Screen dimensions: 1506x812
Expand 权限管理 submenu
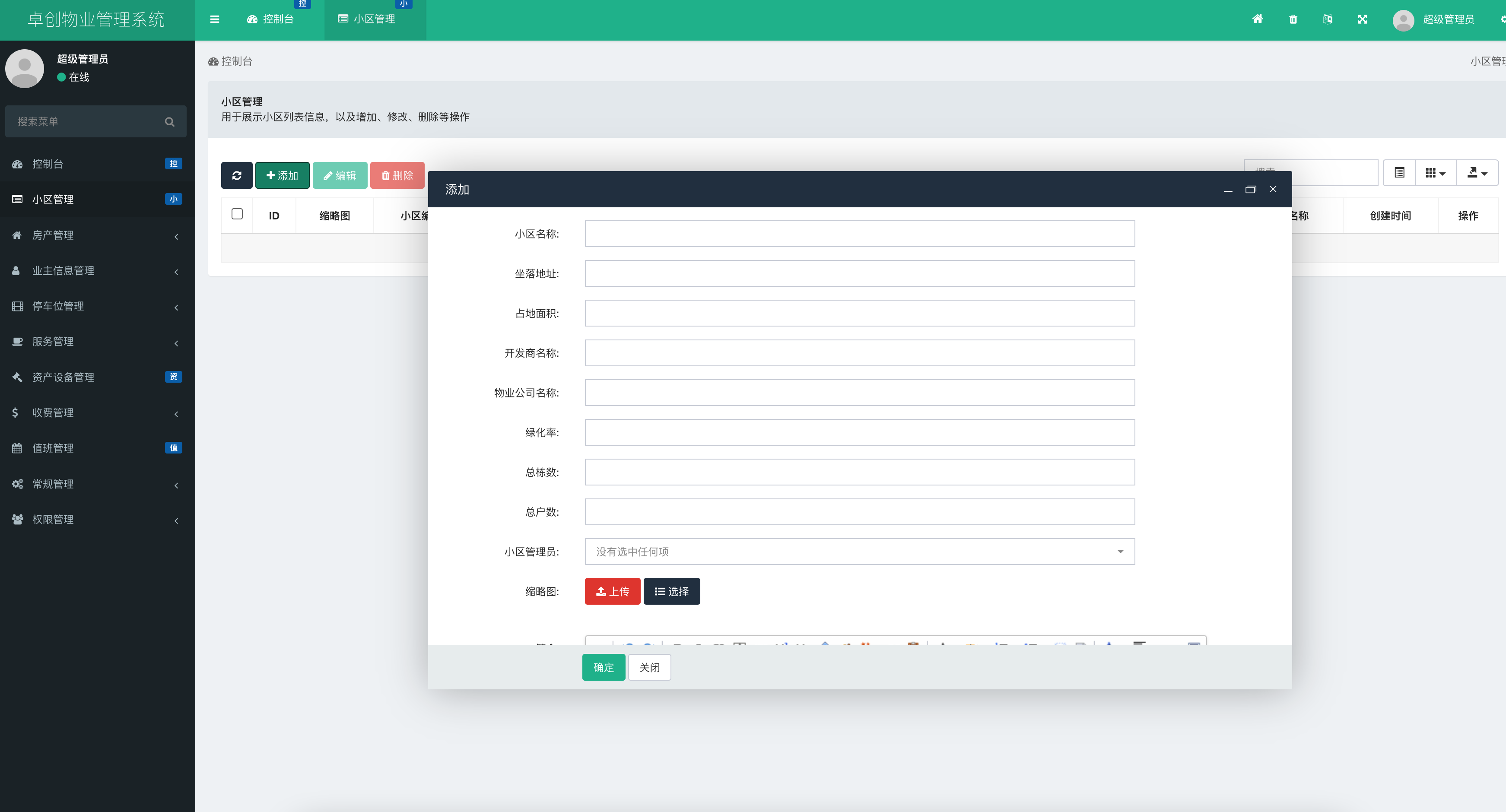pos(97,519)
